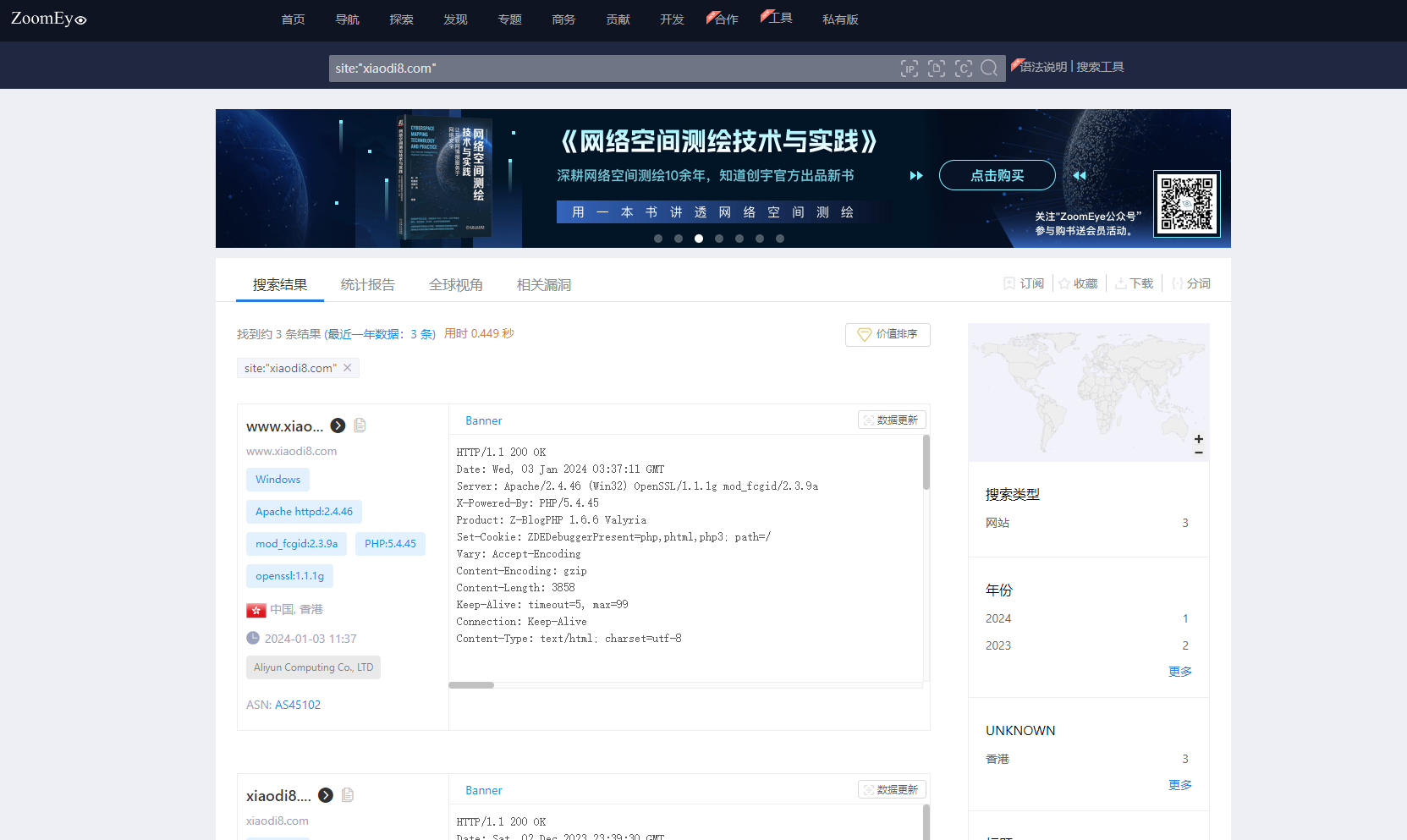Click the xiaodi8.com URL link
The height and width of the screenshot is (840, 1407).
pos(277,821)
